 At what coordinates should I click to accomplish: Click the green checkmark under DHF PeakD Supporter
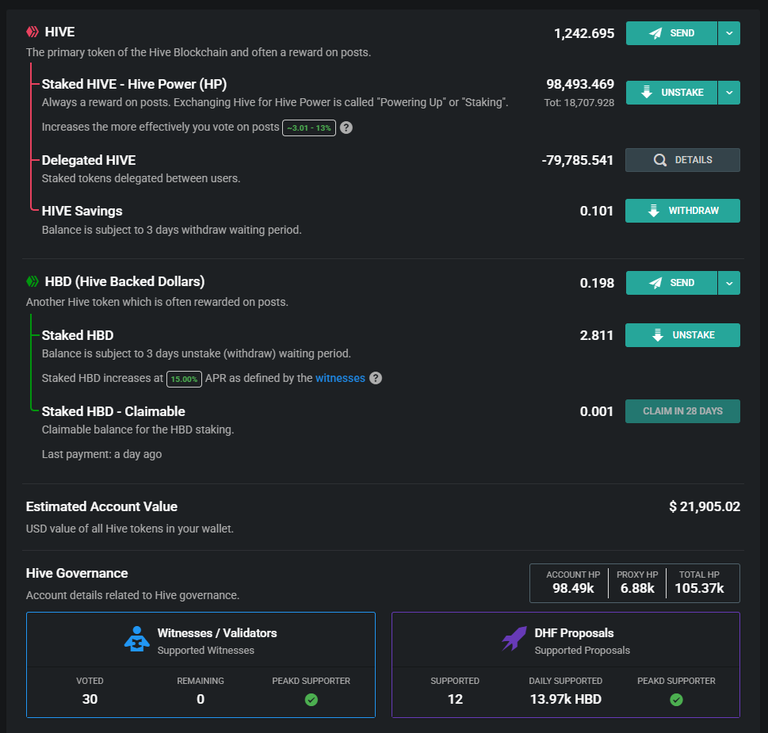[x=676, y=700]
